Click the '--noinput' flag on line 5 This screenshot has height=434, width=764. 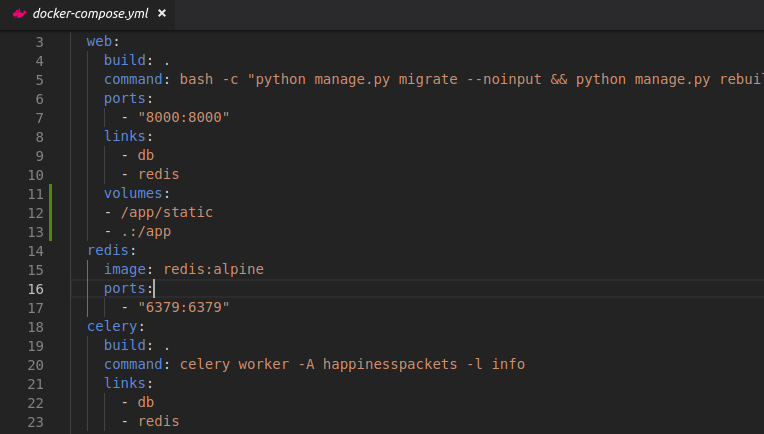[x=504, y=79]
